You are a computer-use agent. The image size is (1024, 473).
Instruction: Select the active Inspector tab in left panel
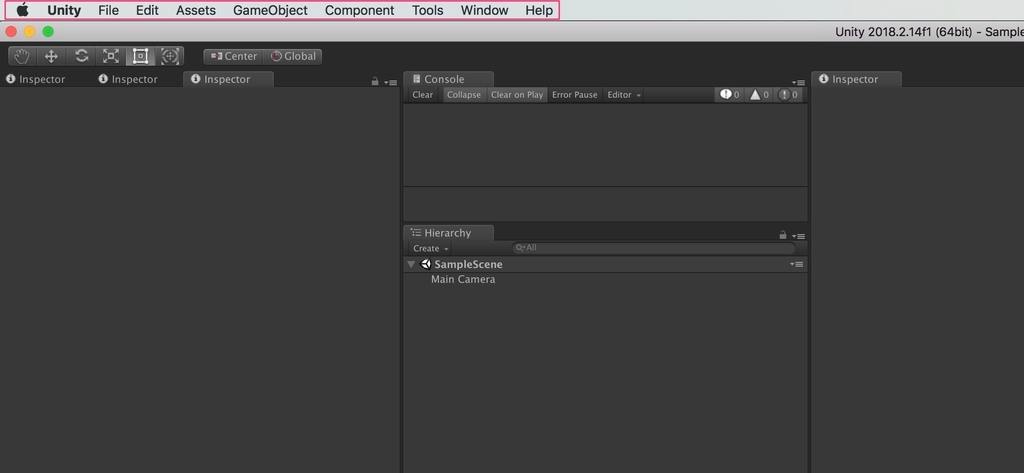point(228,79)
